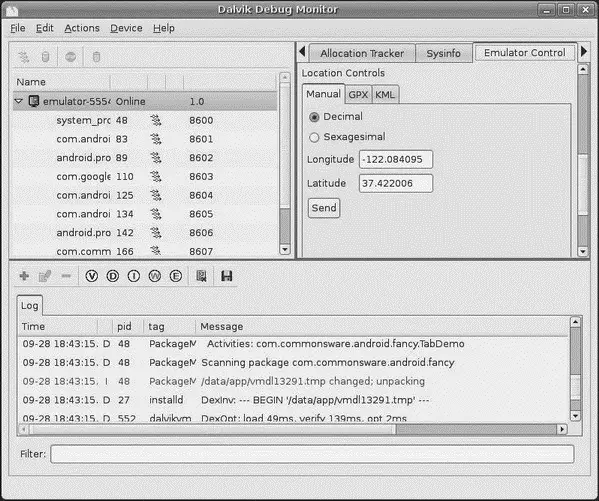Click the edit log filter icon
This screenshot has height=501, width=599.
click(45, 276)
